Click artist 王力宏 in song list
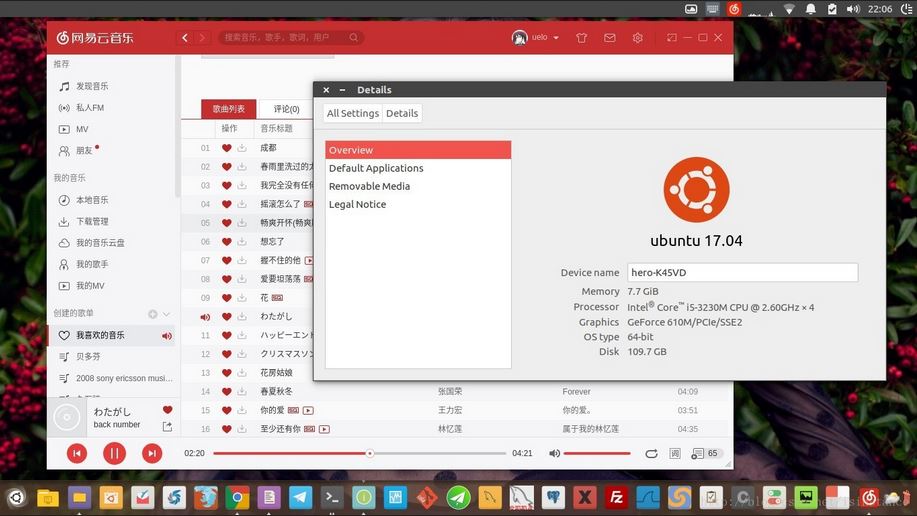The height and width of the screenshot is (516, 917). (450, 410)
